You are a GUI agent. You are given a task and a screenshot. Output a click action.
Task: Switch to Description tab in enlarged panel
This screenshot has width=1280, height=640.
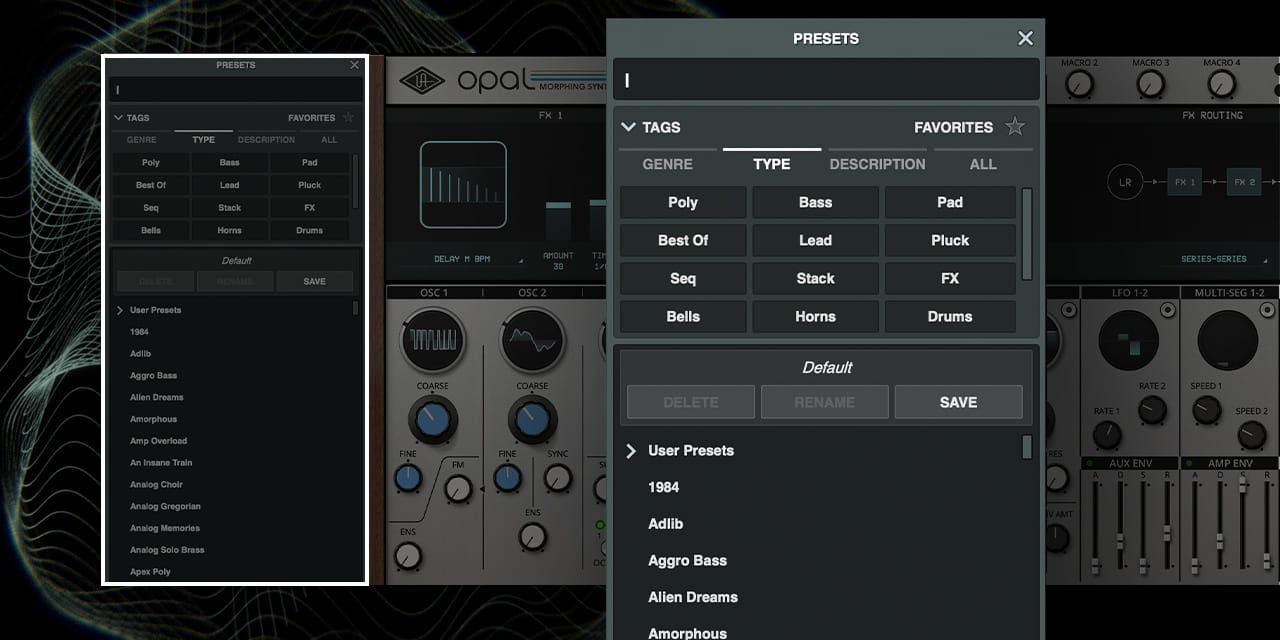pos(877,164)
